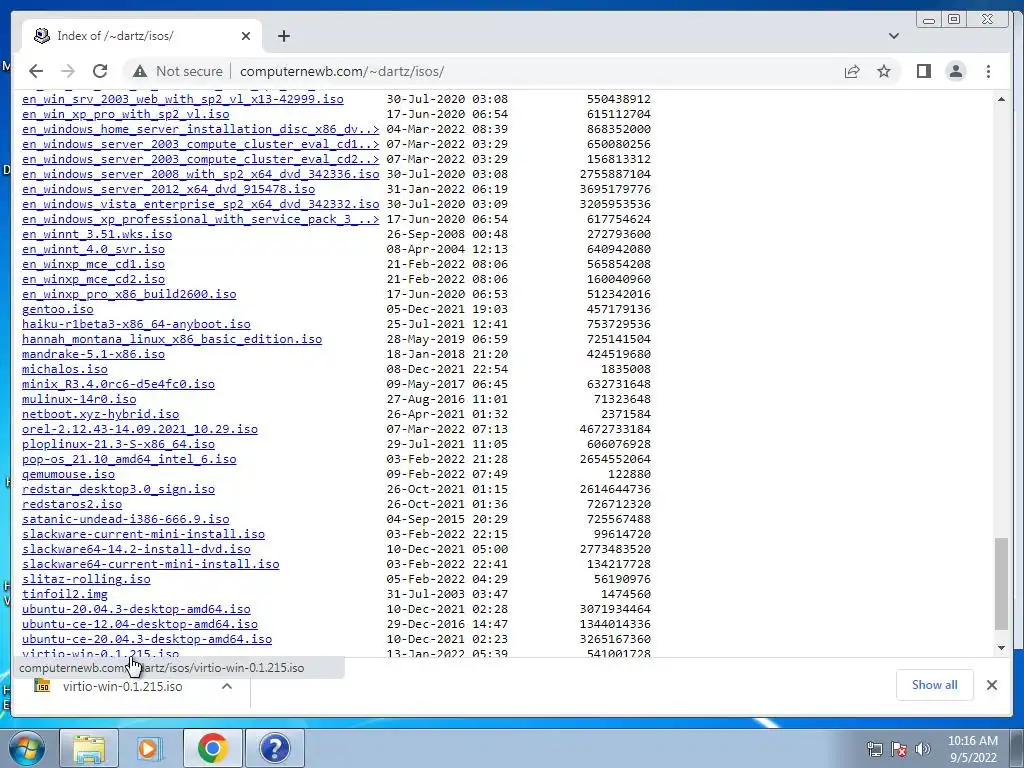Dismiss the downloads bar
Image resolution: width=1024 pixels, height=768 pixels.
992,684
